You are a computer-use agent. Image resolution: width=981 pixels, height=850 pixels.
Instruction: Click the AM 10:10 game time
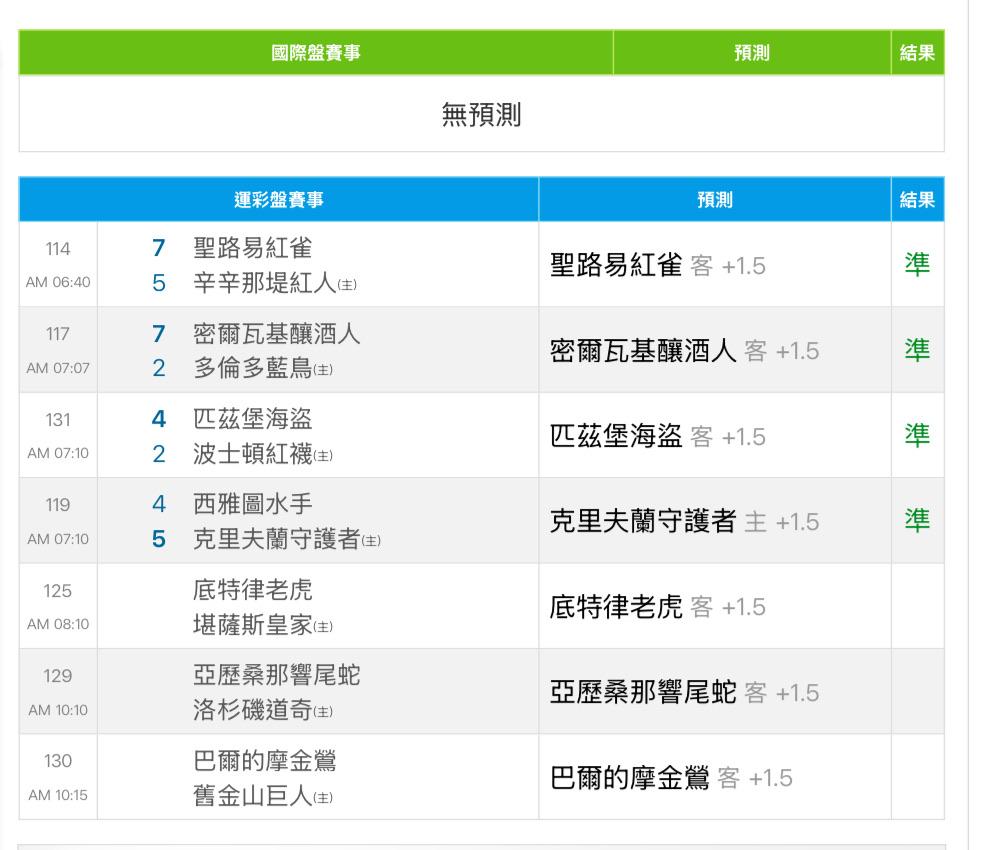coord(58,710)
